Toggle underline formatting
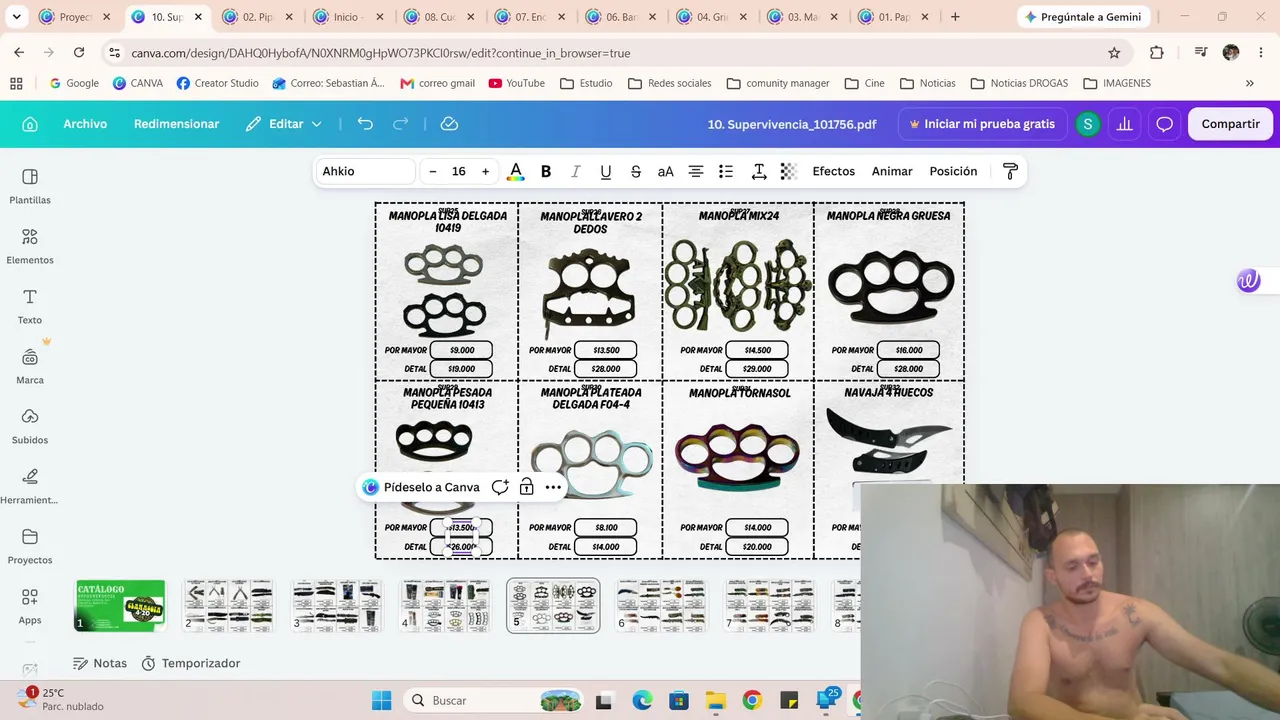The width and height of the screenshot is (1280, 720). (x=606, y=172)
